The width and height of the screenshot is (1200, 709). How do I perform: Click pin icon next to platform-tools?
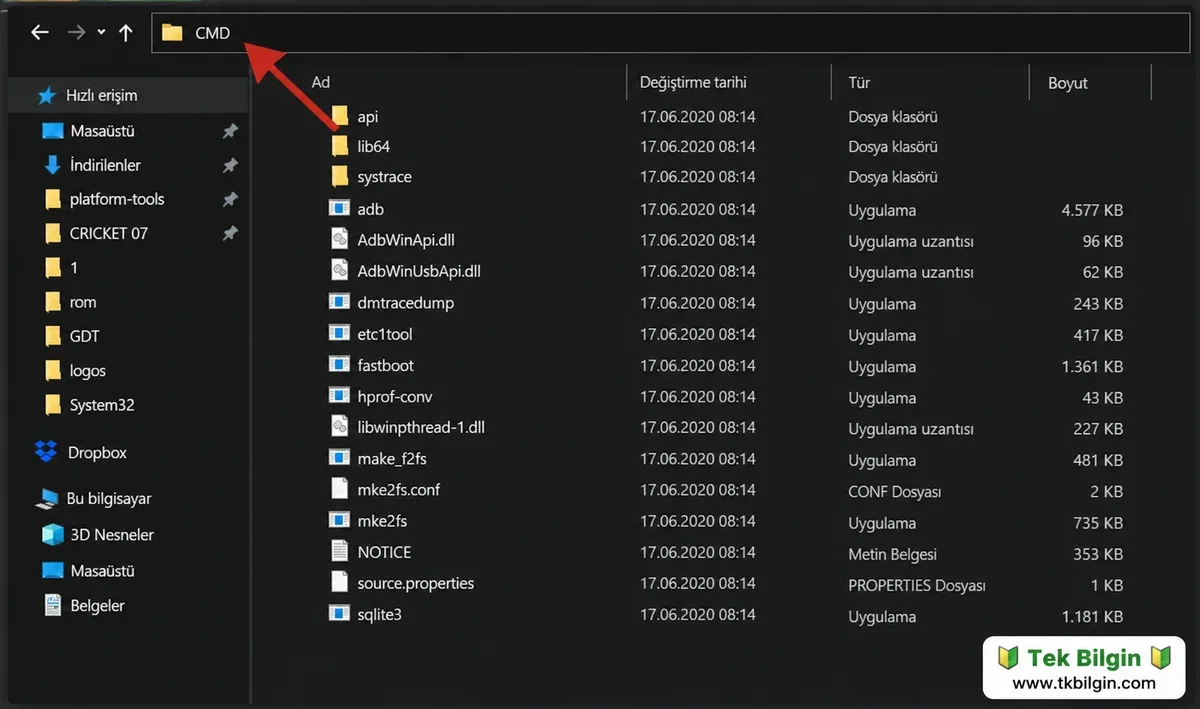230,199
